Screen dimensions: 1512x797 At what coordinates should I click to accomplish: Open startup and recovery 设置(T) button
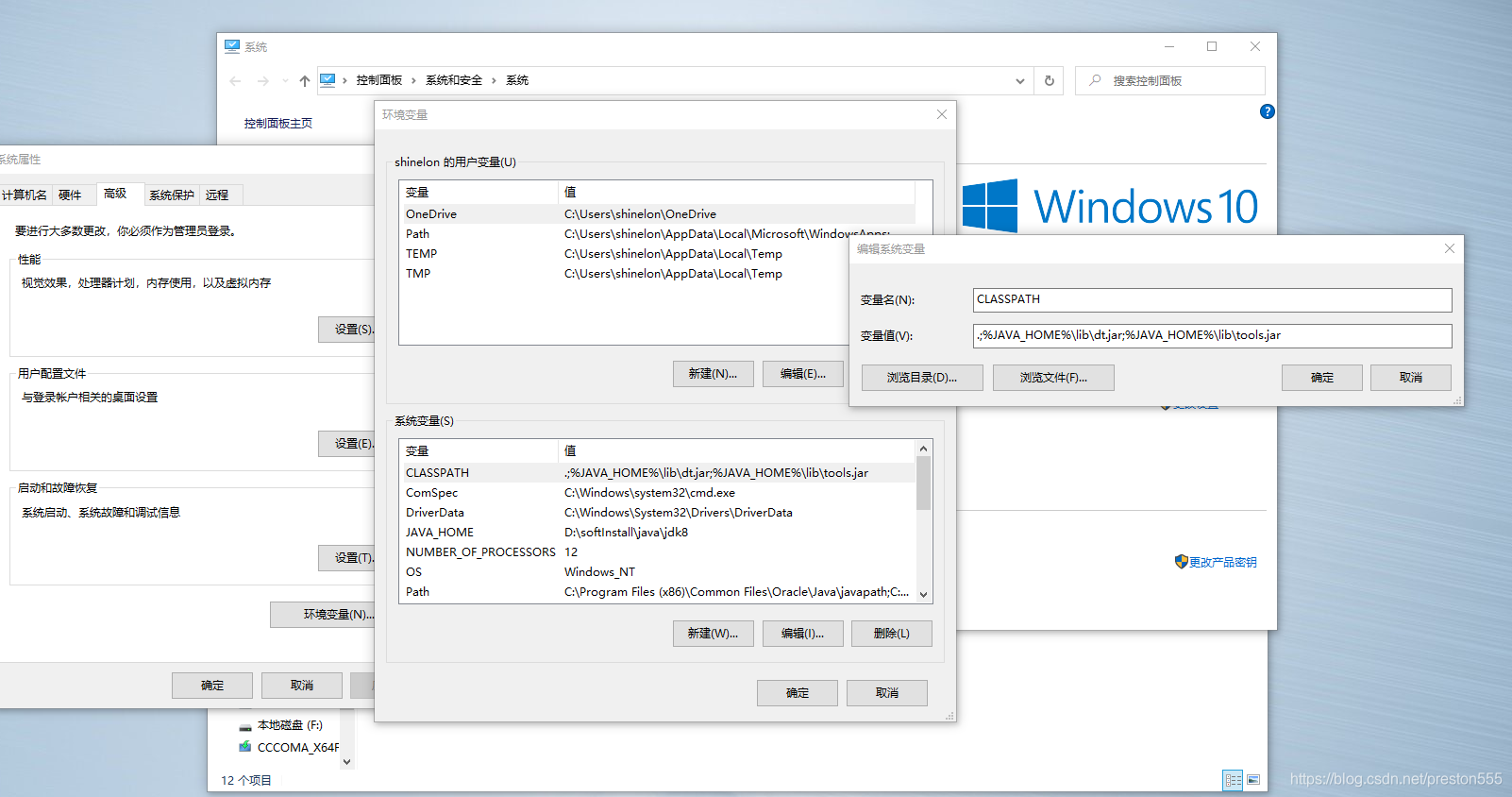click(347, 558)
